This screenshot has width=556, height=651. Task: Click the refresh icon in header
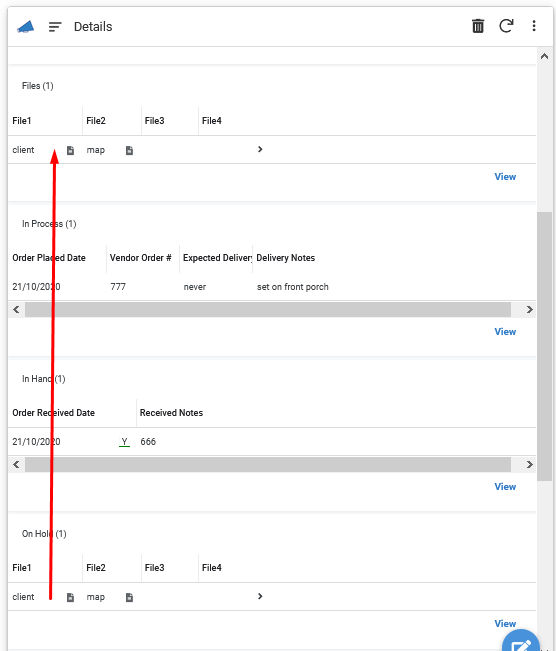point(506,26)
